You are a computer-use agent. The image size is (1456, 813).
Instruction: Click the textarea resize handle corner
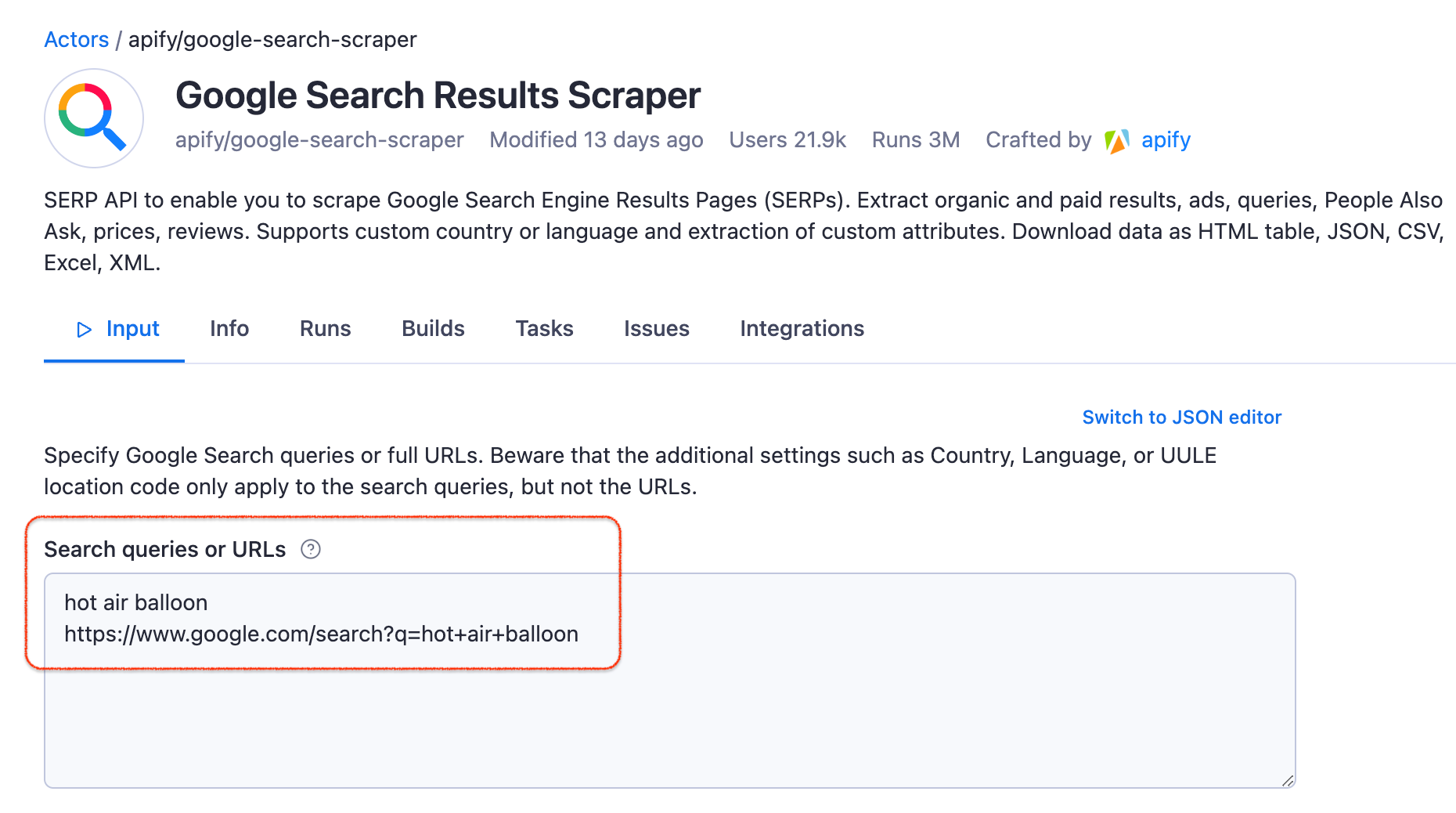[x=1288, y=780]
